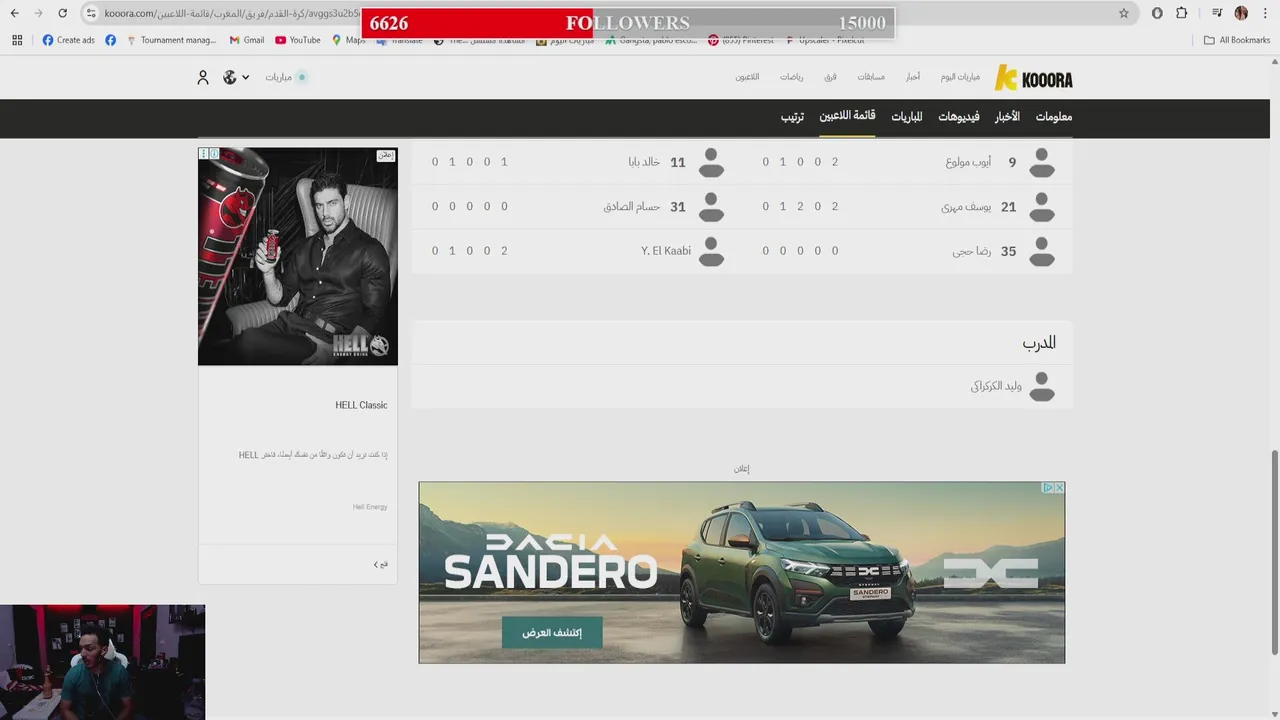Open the YouTube bookmark
The image size is (1280, 720).
298,40
